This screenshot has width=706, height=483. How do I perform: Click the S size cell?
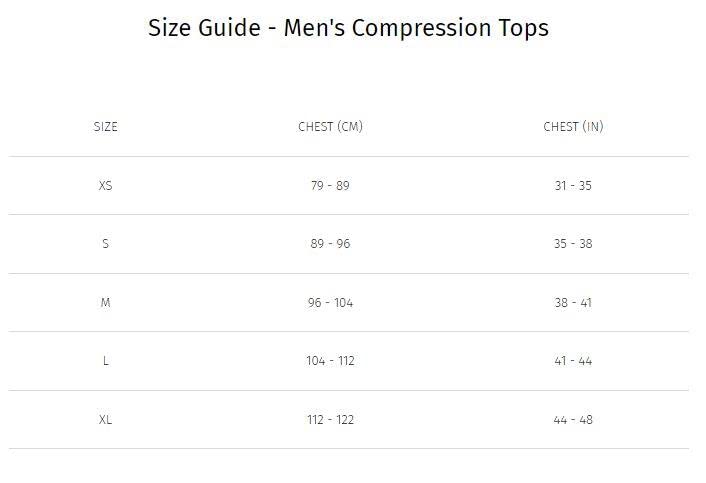pyautogui.click(x=106, y=244)
